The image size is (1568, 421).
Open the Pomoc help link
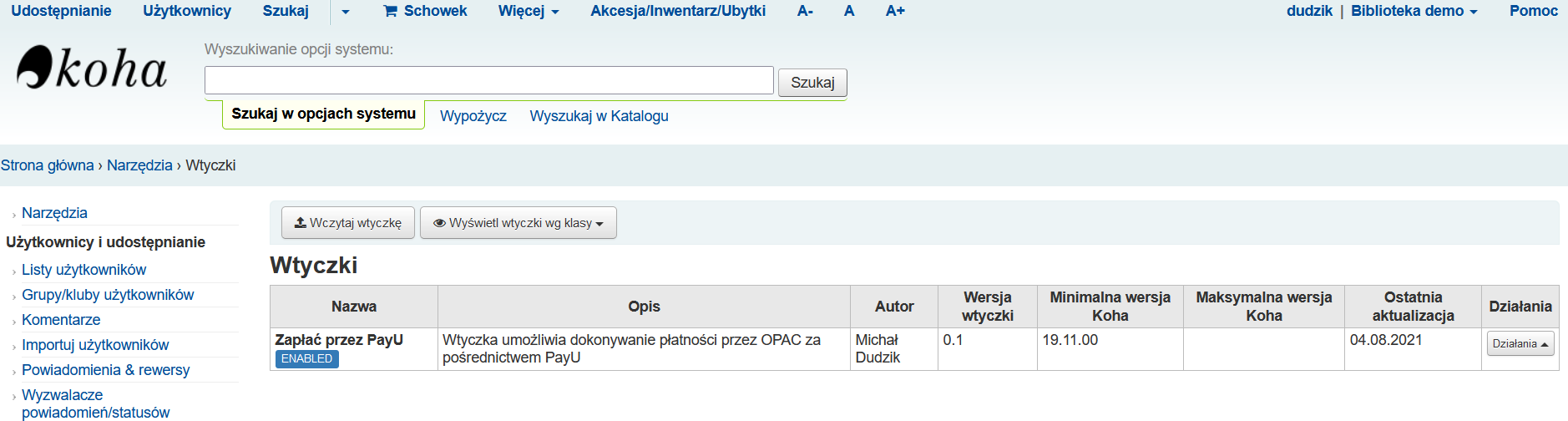click(x=1533, y=11)
